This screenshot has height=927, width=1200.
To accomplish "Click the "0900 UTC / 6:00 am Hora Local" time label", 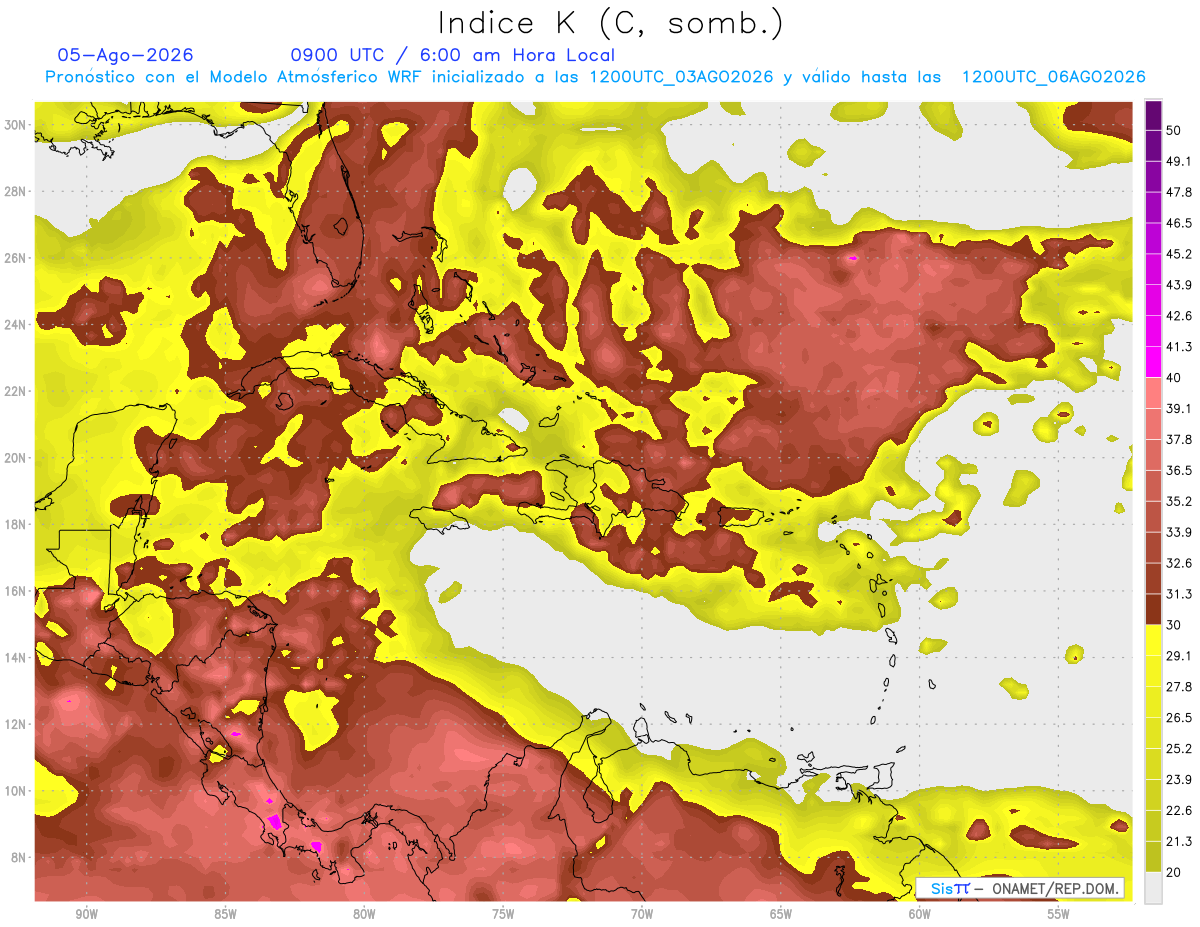I will [x=452, y=55].
